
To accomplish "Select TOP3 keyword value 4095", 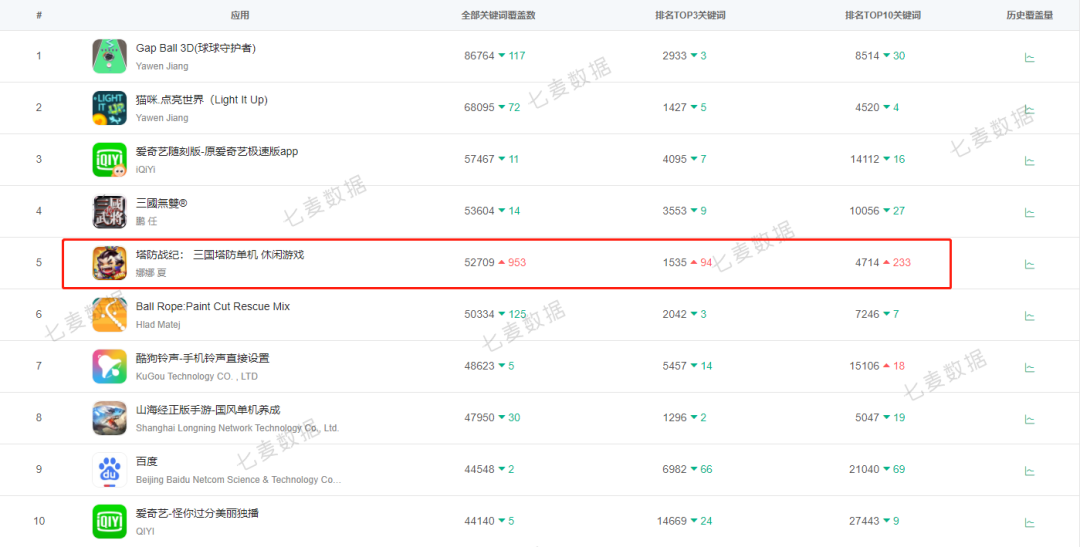I will coord(674,159).
